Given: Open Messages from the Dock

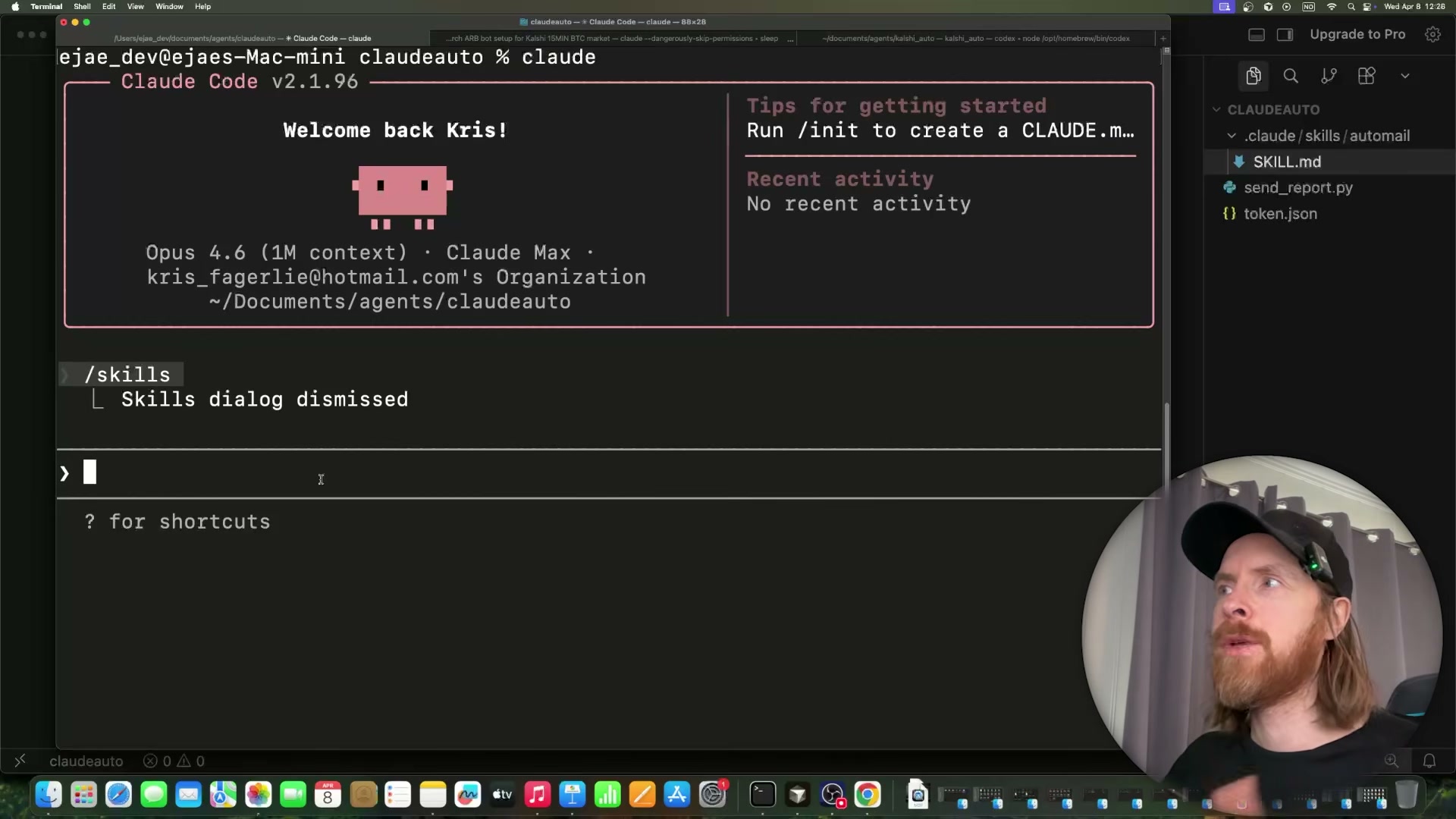Looking at the screenshot, I should 153,795.
